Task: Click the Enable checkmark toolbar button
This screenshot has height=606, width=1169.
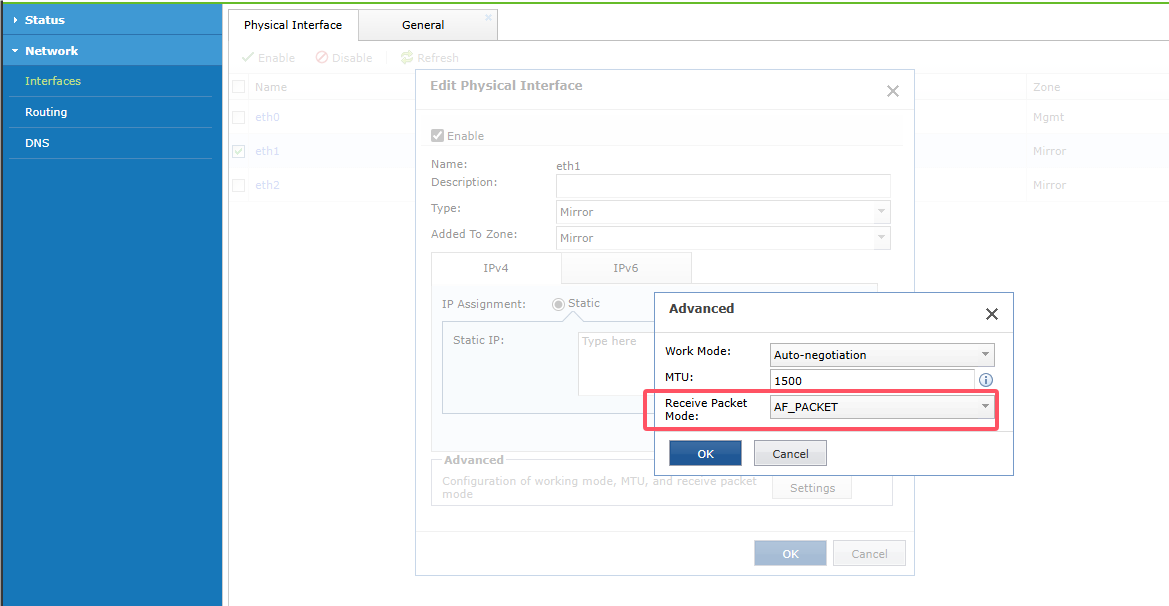Action: click(248, 58)
